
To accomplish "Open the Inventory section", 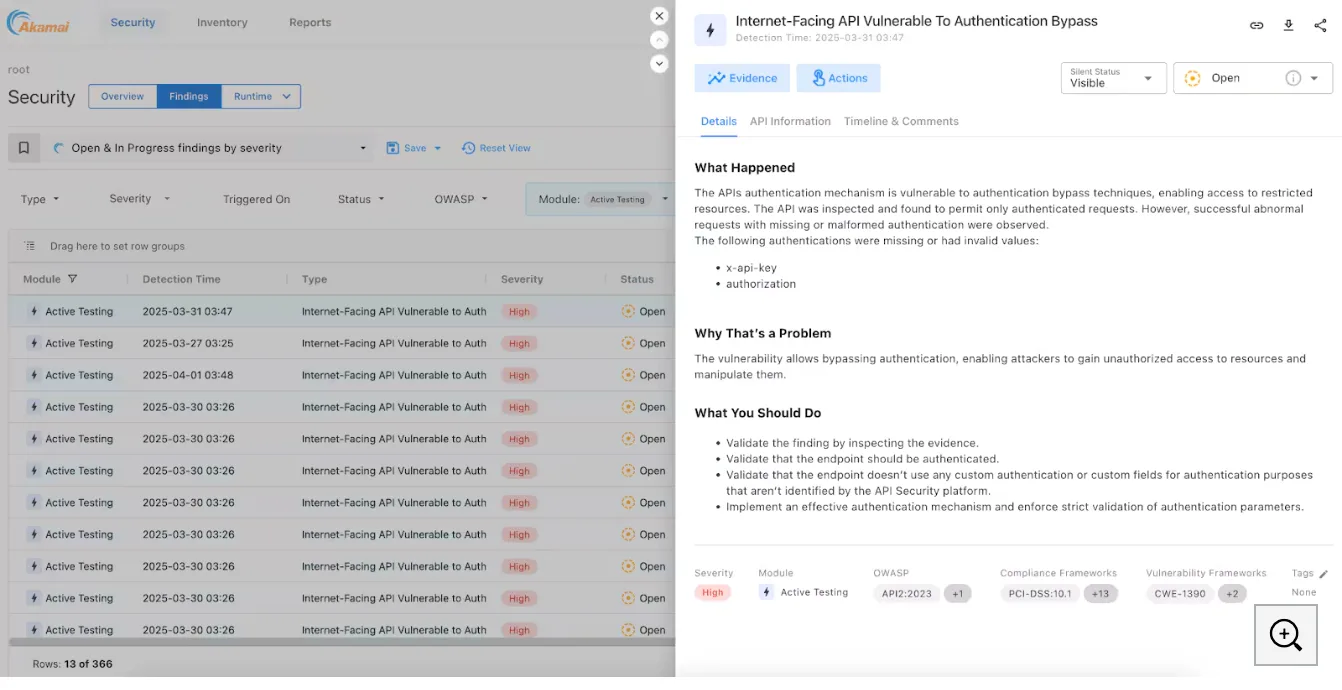I will [221, 22].
